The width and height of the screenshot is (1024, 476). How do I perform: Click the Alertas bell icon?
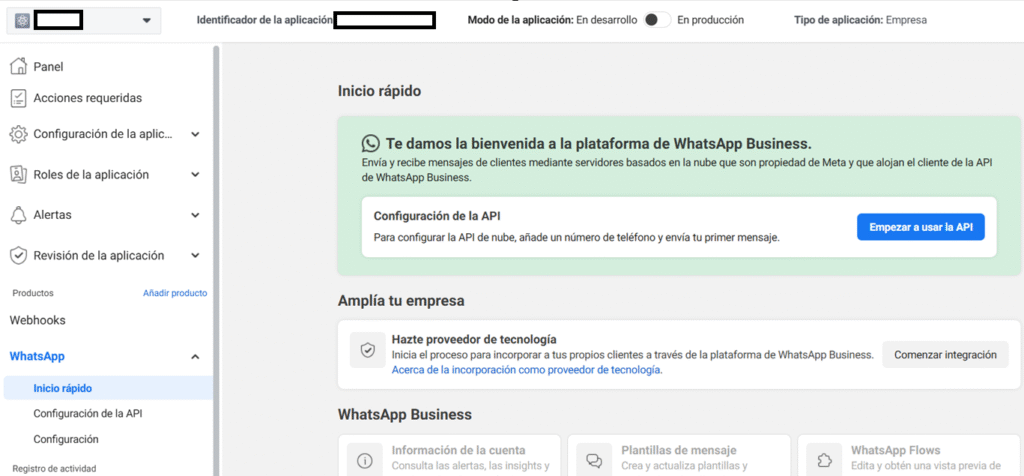(x=18, y=215)
